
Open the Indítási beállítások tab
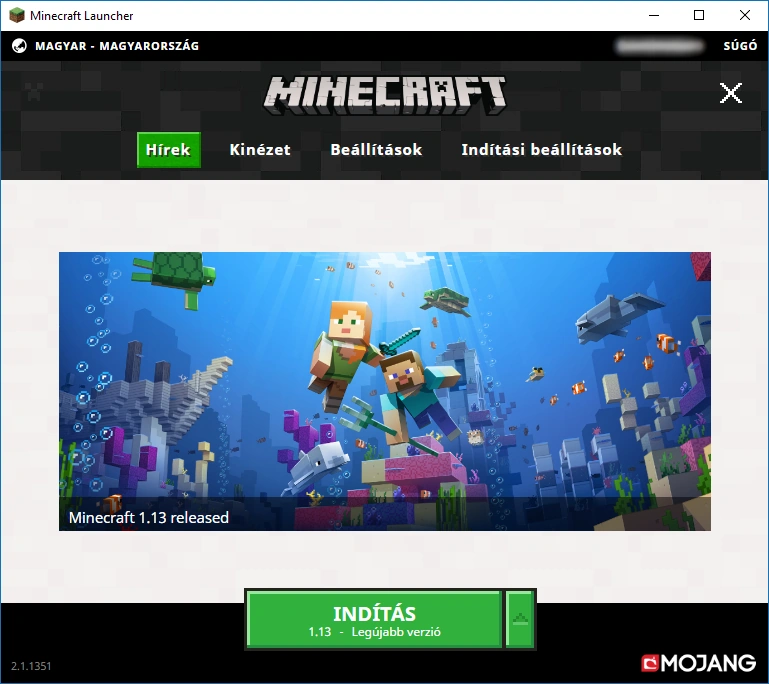[541, 150]
